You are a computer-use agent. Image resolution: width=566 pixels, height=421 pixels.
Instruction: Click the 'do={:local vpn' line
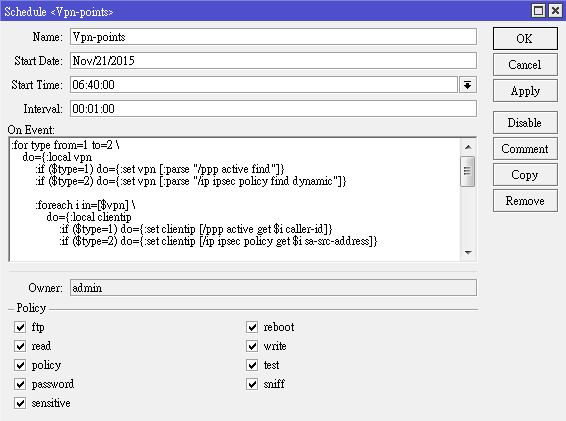pos(57,157)
